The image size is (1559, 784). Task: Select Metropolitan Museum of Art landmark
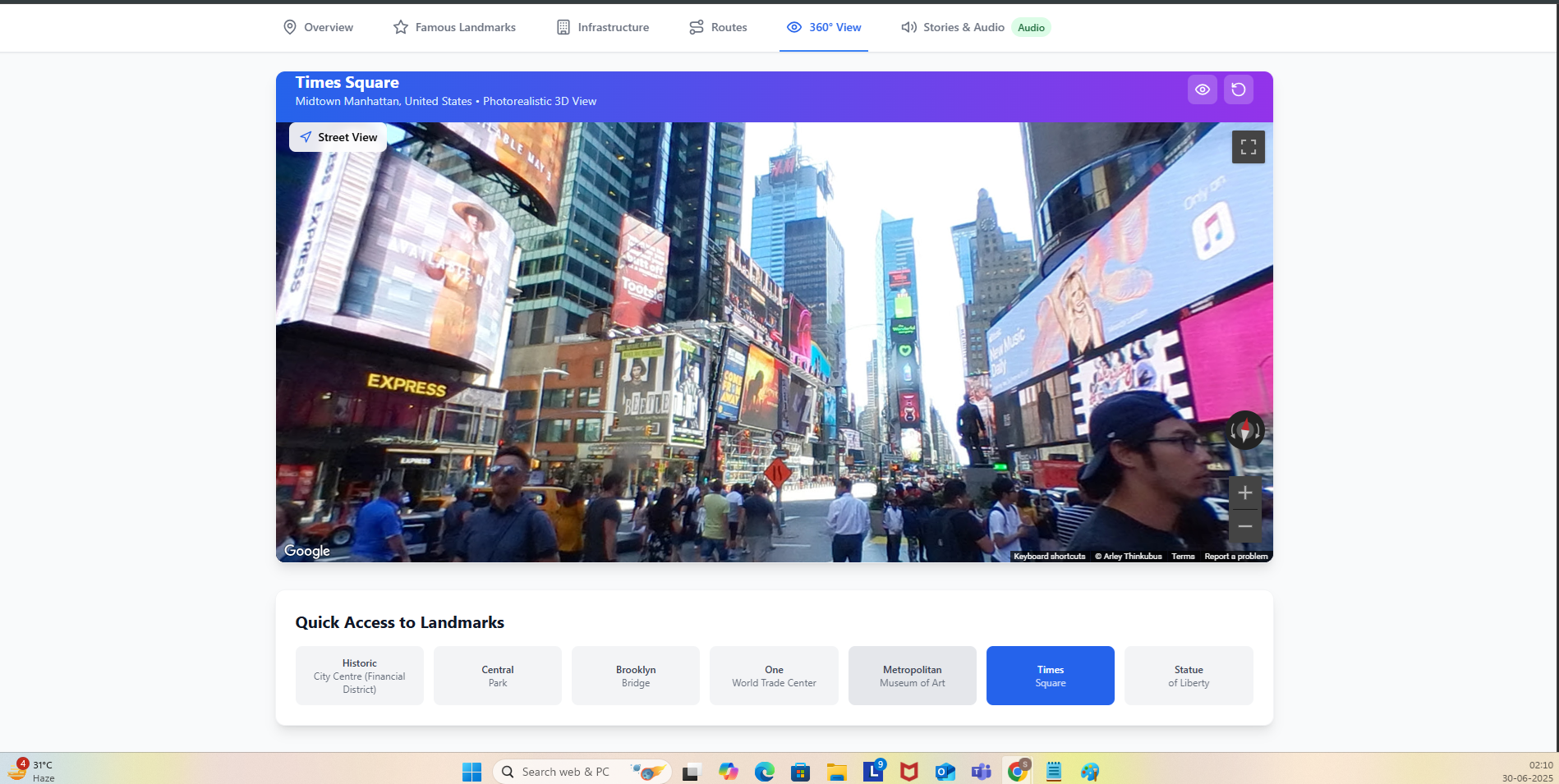coord(913,676)
